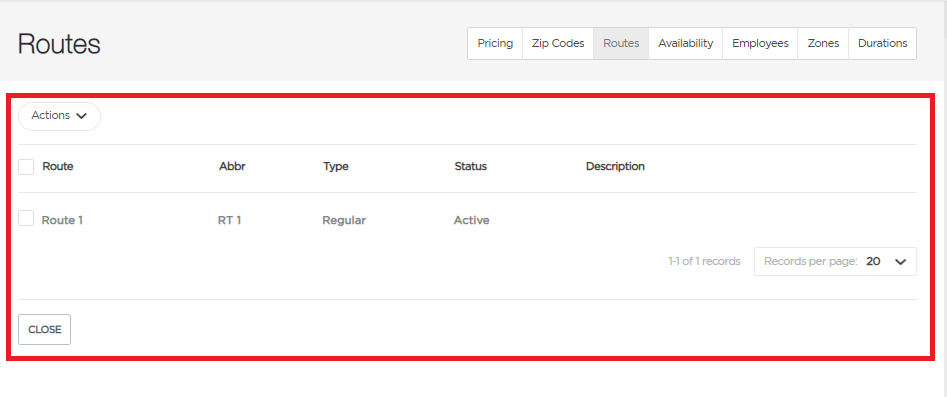Open the Route 1 entry link
The height and width of the screenshot is (397, 947).
pyautogui.click(x=62, y=221)
